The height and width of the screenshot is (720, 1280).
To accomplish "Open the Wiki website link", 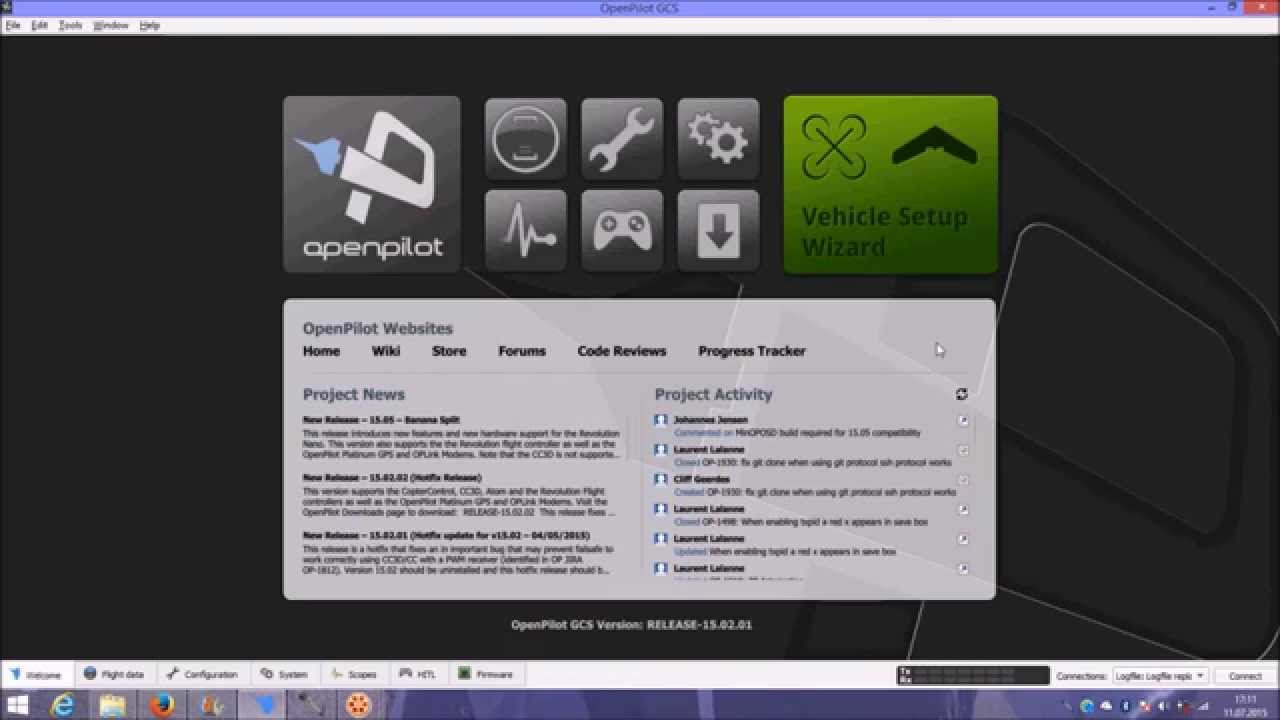I will click(x=386, y=351).
